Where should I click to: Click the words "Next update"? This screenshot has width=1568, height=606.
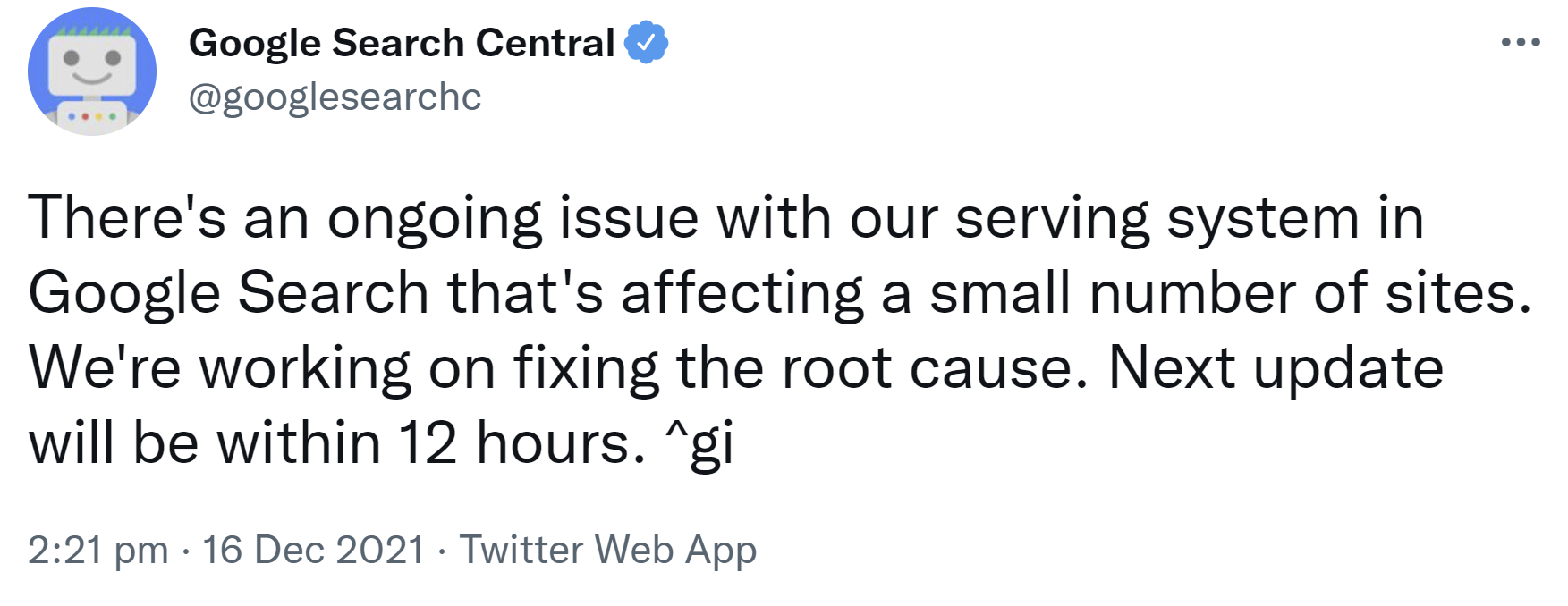pos(1276,368)
